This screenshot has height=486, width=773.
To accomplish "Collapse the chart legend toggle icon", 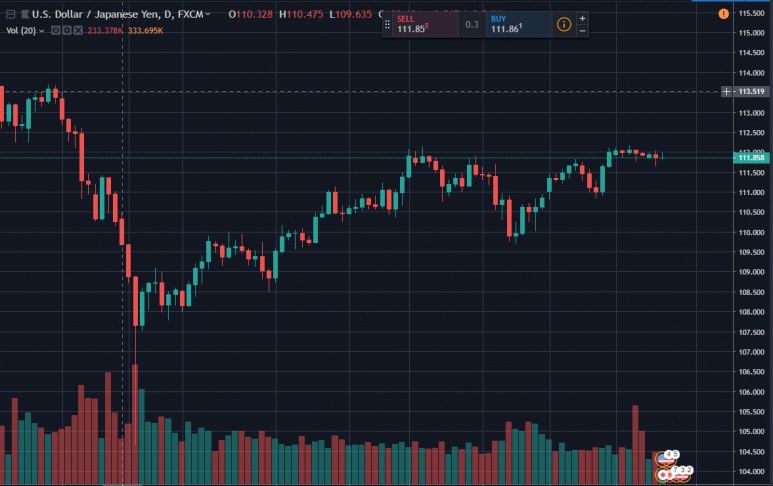I will 10,14.
